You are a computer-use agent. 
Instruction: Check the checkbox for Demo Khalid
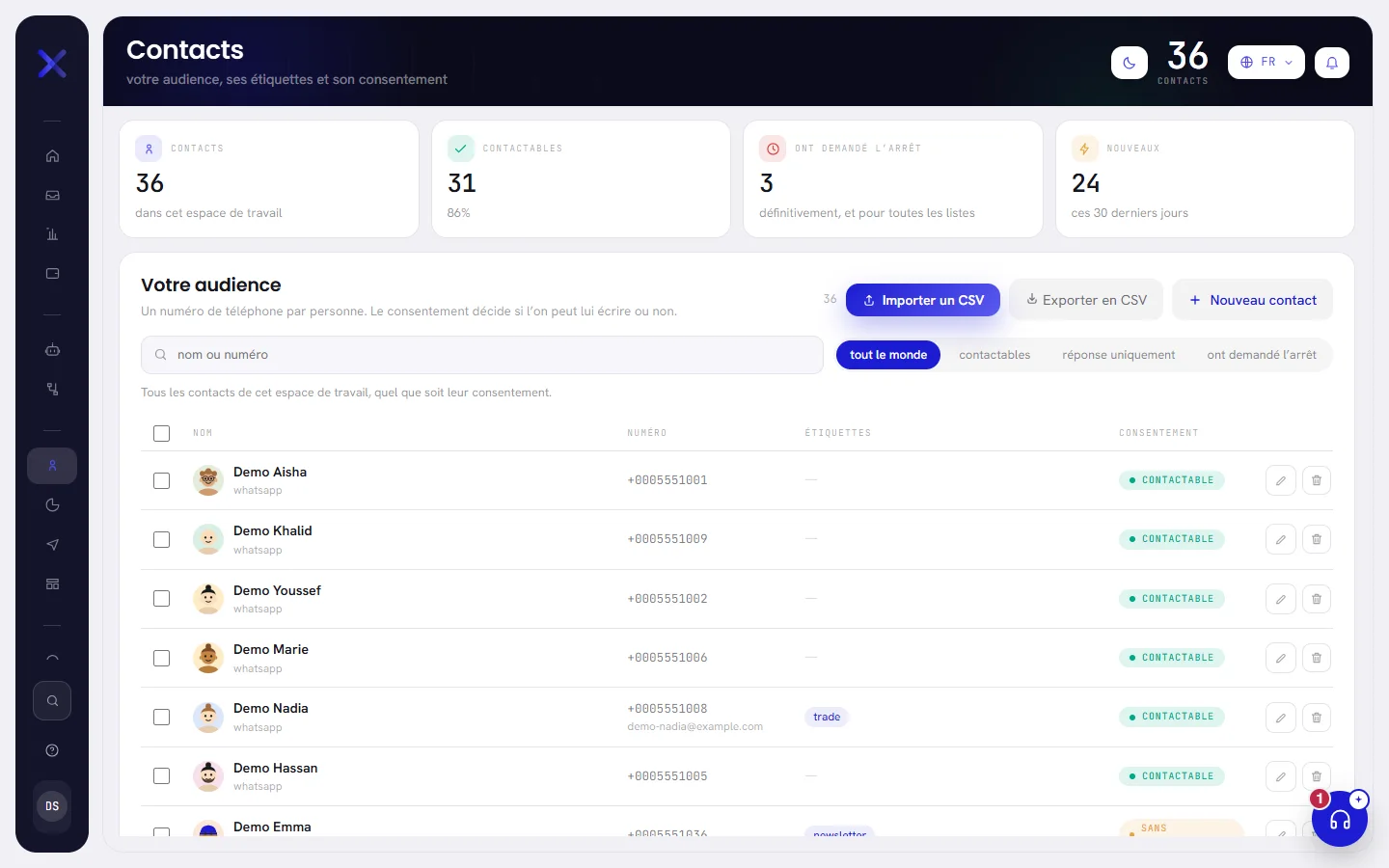[x=162, y=540]
